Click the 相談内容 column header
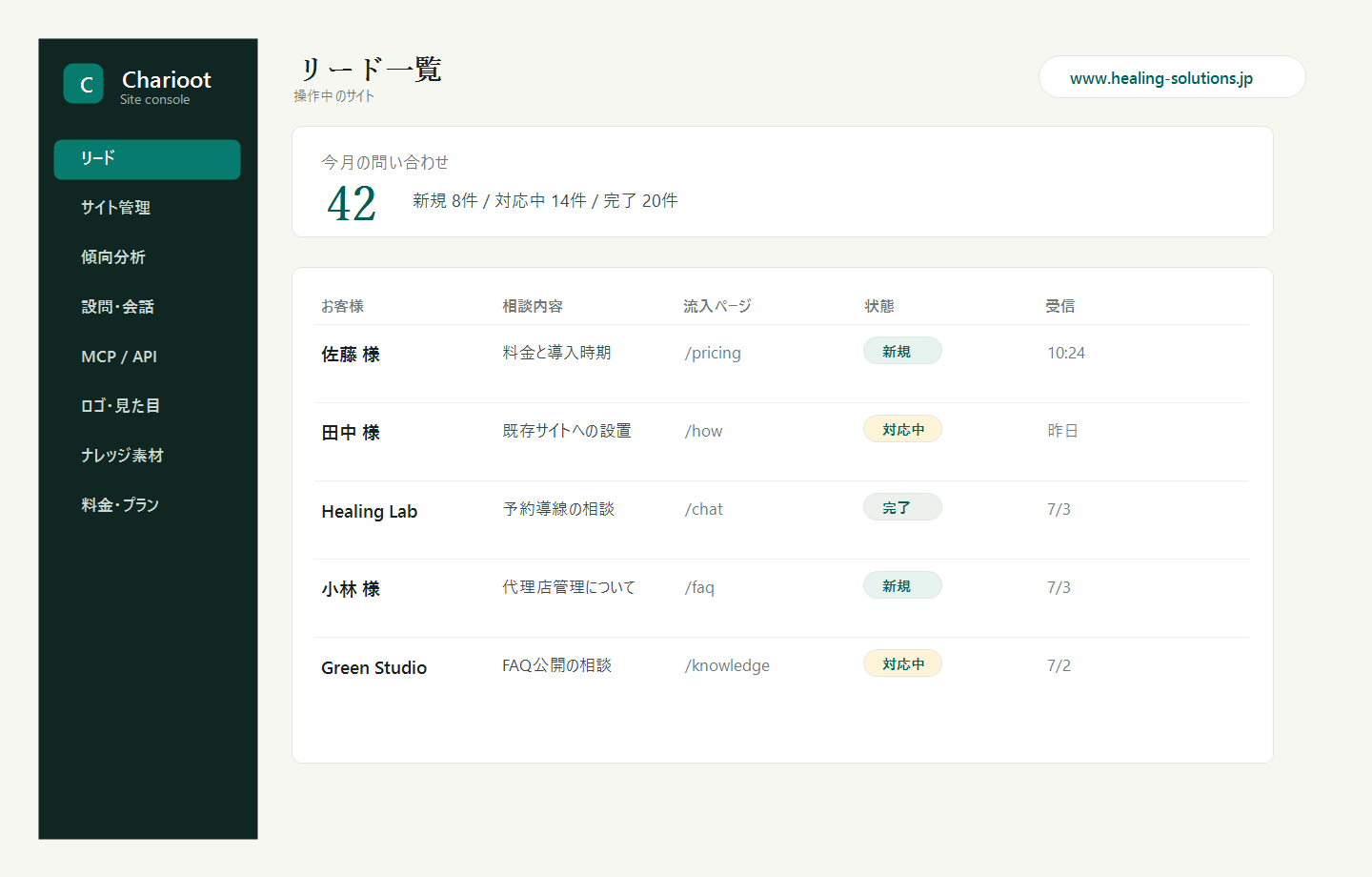Image resolution: width=1372 pixels, height=877 pixels. tap(533, 306)
